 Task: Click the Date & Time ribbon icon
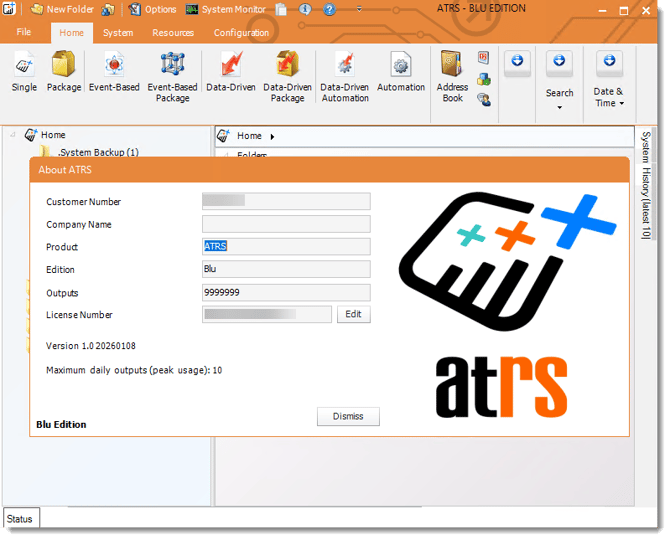609,62
